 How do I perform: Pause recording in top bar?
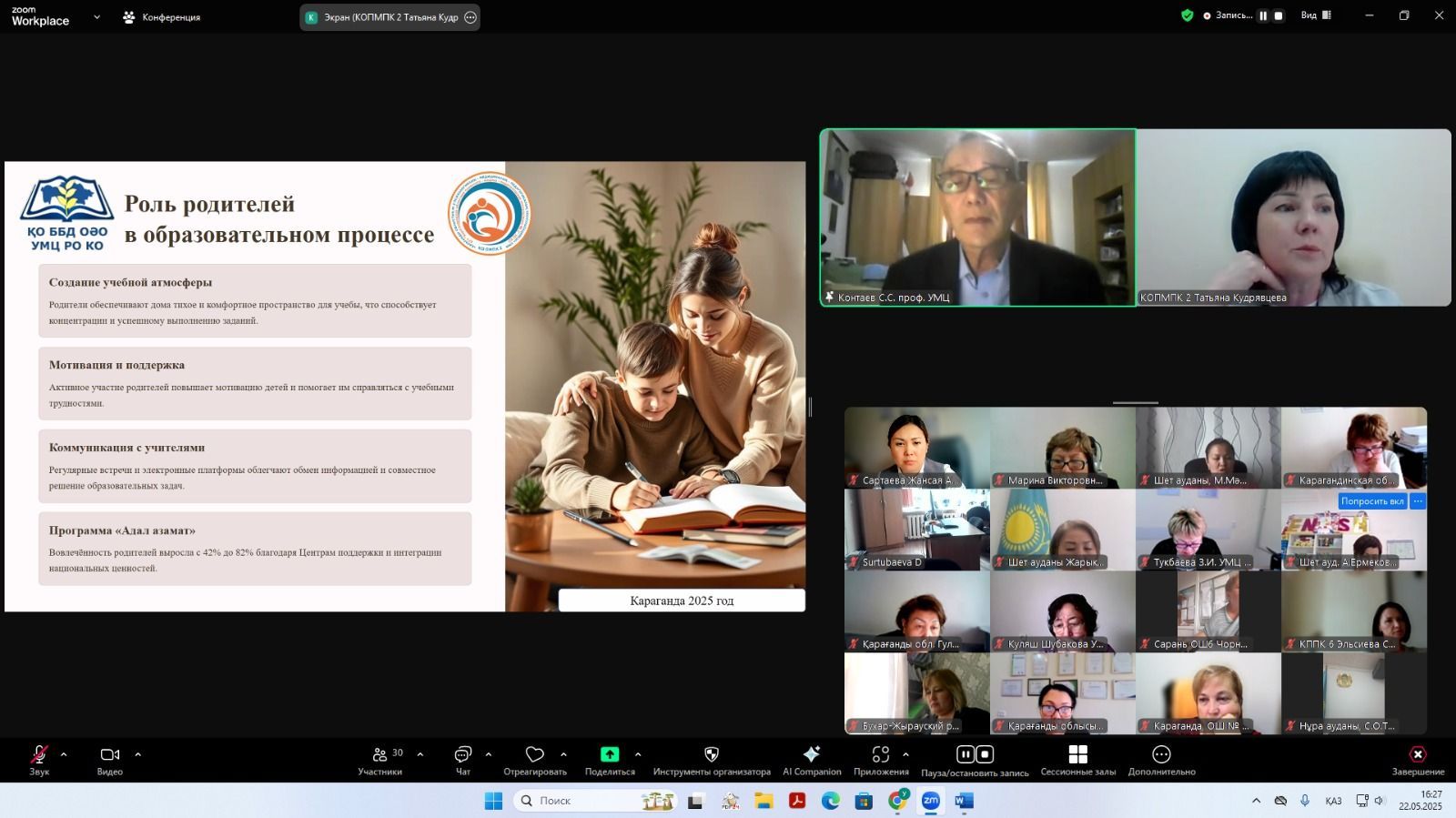[1263, 15]
